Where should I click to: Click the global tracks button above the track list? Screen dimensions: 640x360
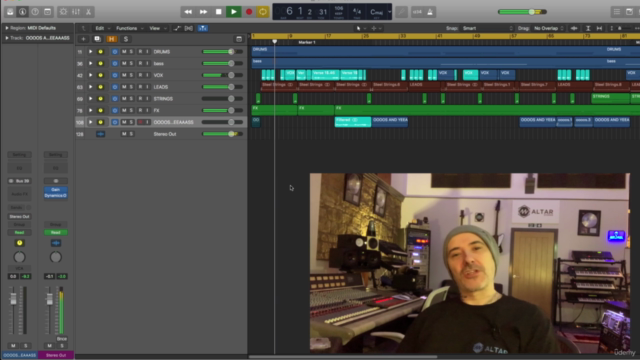point(239,39)
